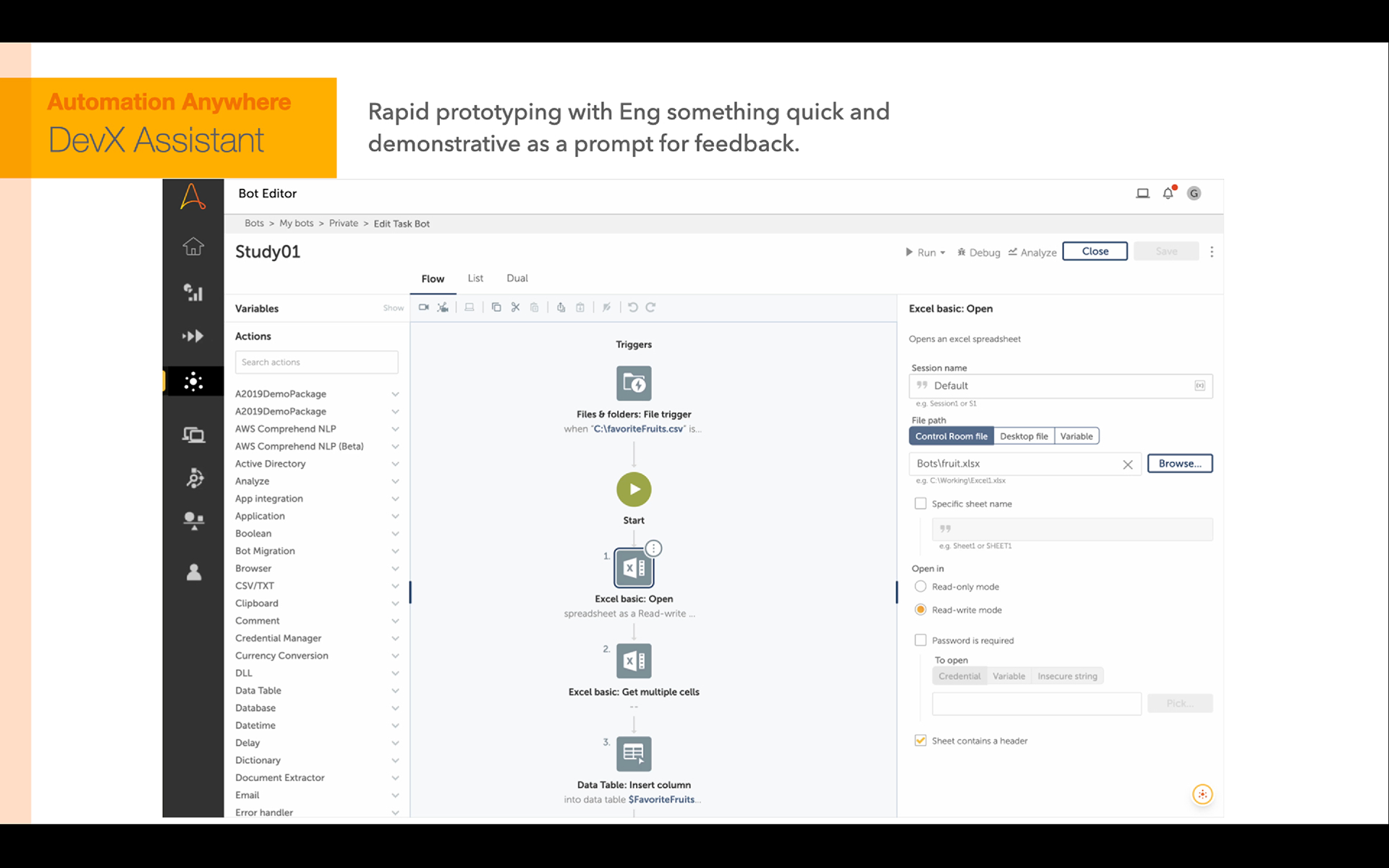Click the Browse... button

1179,464
